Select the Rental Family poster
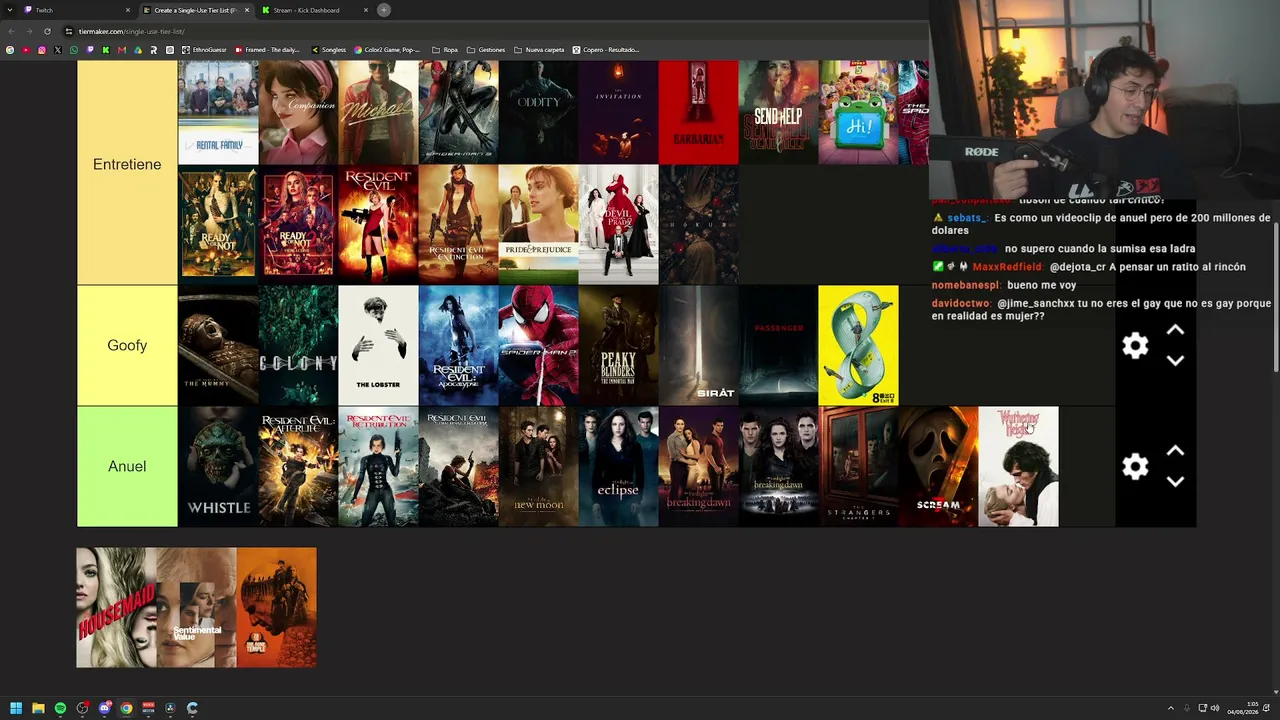The width and height of the screenshot is (1280, 720). click(218, 112)
